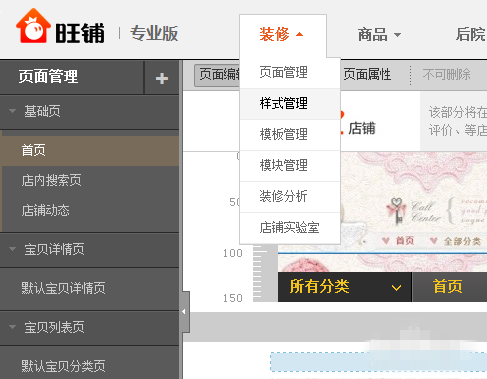Viewport: 487px width, 379px height.
Task: Choose 页面管理 from the 装修 menu
Action: [290, 73]
